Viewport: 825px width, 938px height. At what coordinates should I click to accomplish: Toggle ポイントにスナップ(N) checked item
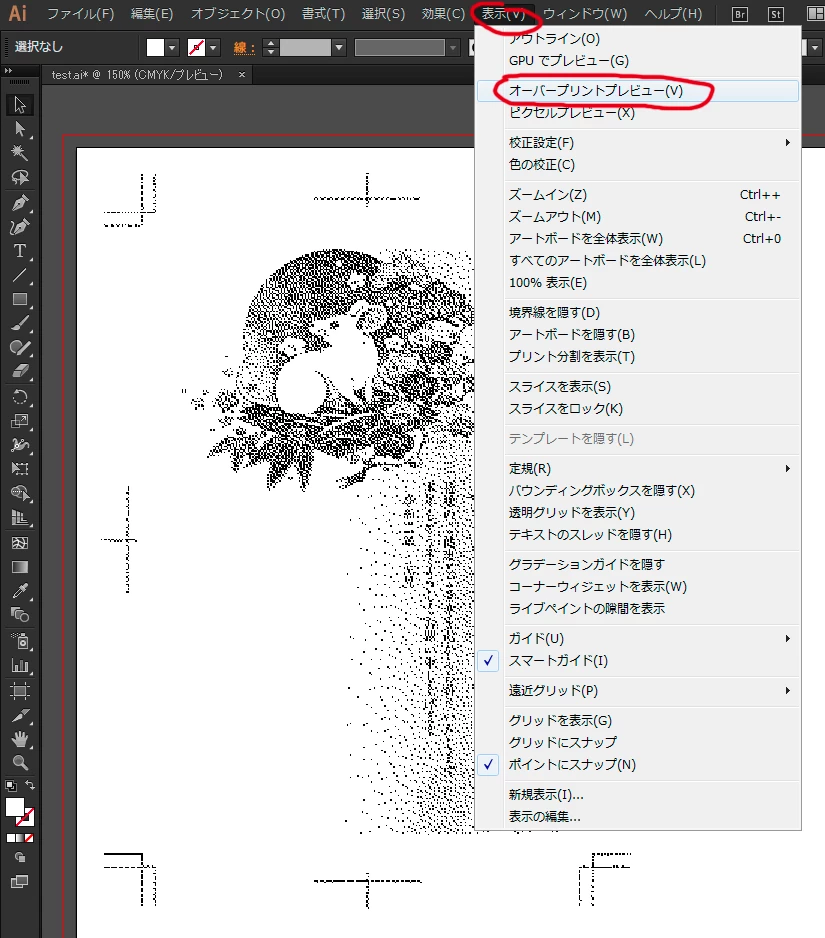[638, 765]
